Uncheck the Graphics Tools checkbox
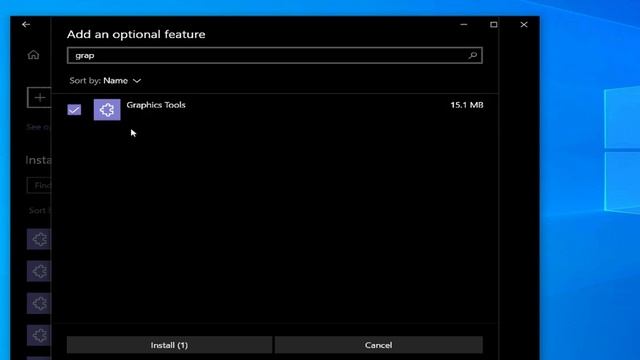This screenshot has height=360, width=640. coord(74,109)
